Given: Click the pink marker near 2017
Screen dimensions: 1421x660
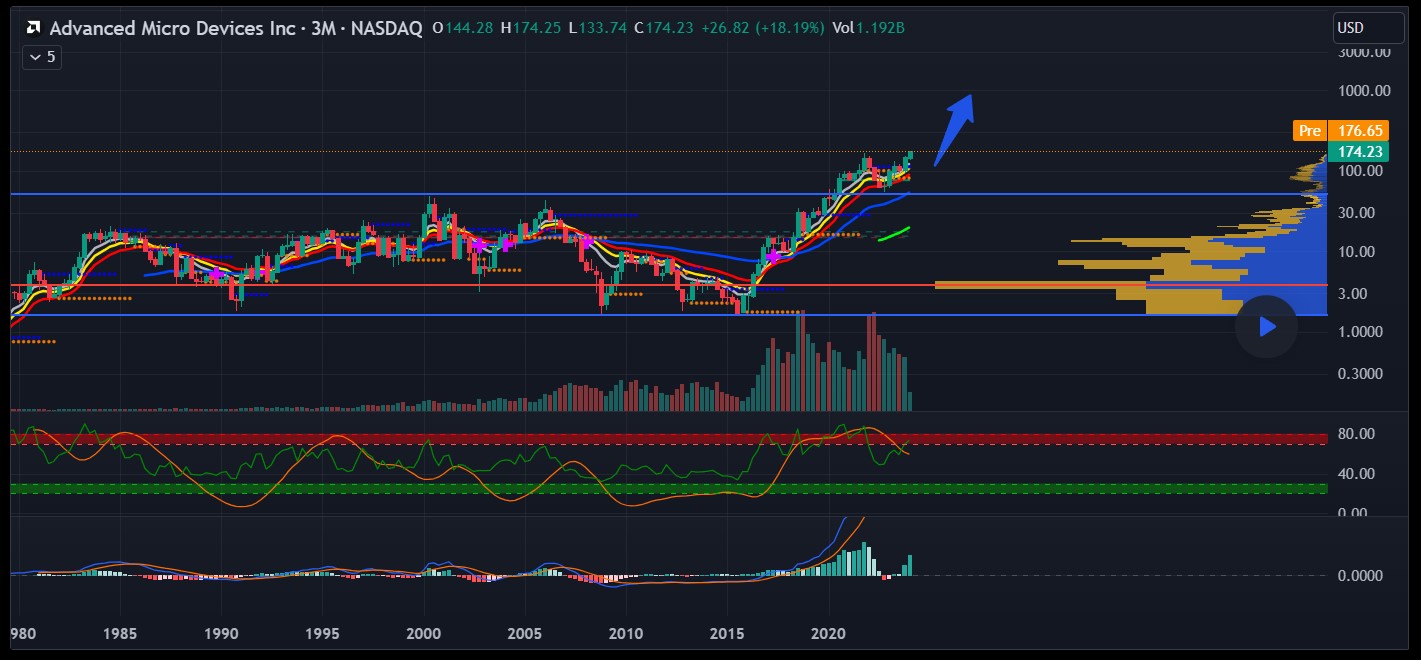Looking at the screenshot, I should point(772,257).
